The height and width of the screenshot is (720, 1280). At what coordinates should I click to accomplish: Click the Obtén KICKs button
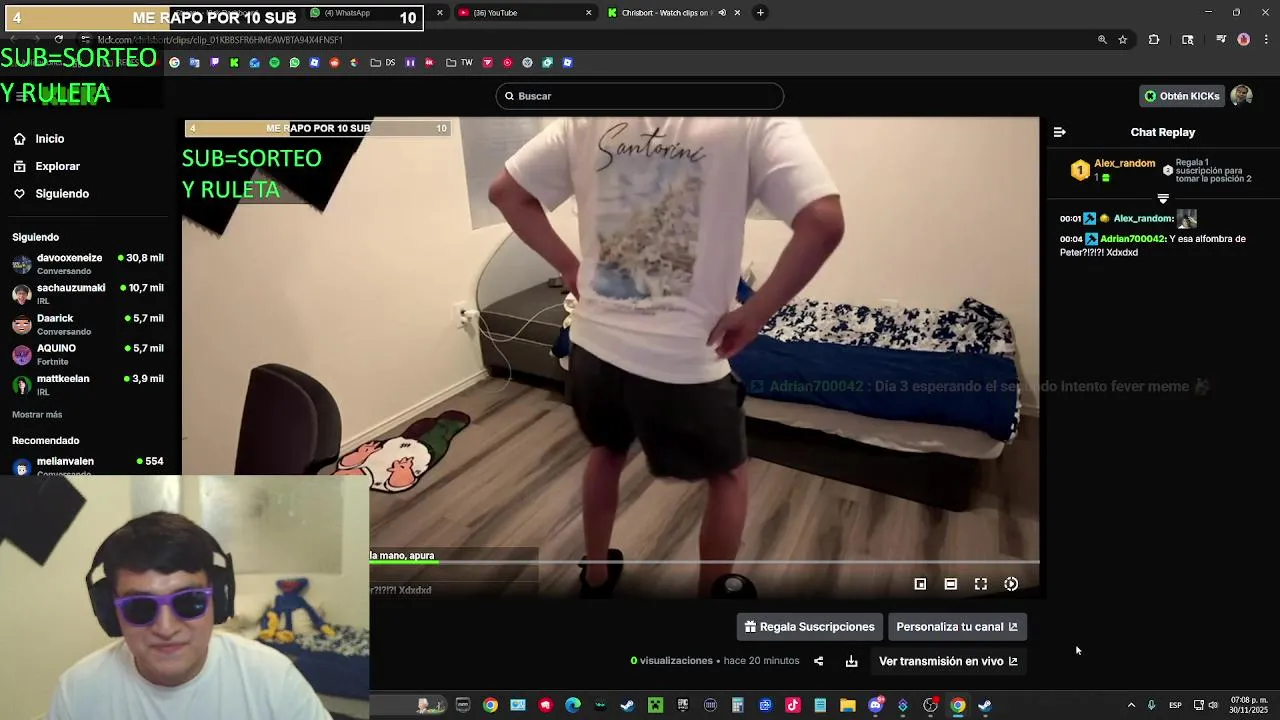pos(1181,96)
